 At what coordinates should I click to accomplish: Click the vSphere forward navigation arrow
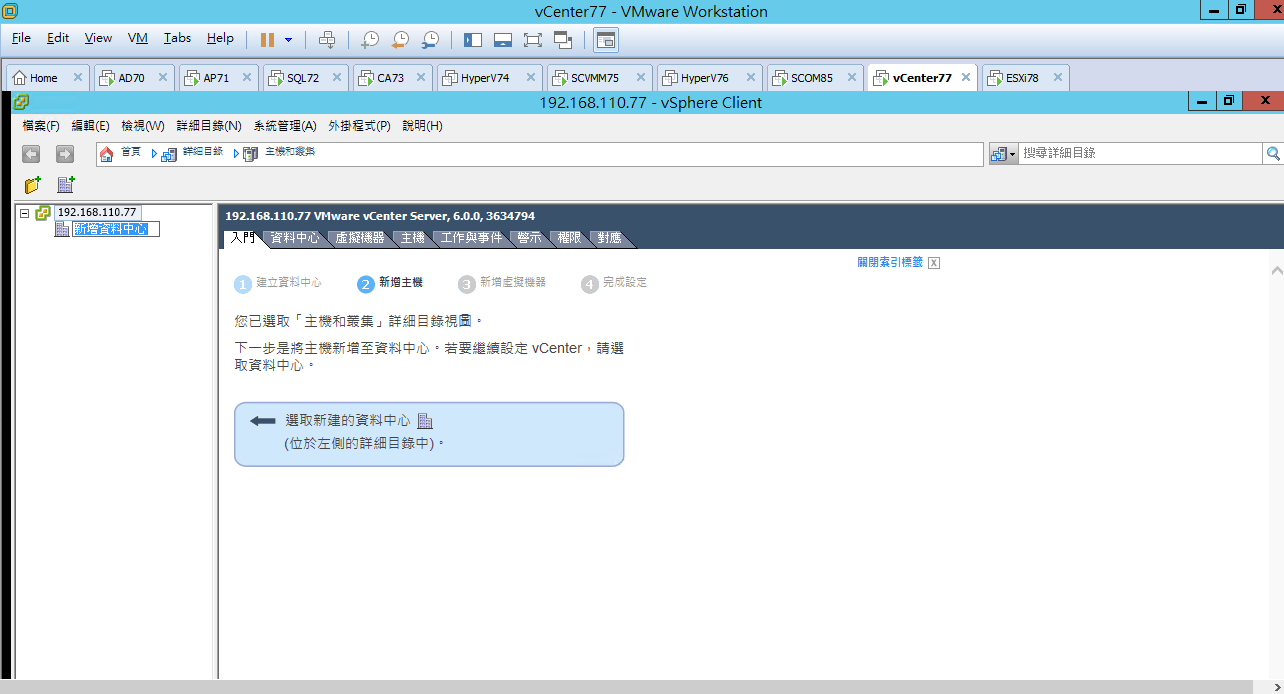click(65, 154)
